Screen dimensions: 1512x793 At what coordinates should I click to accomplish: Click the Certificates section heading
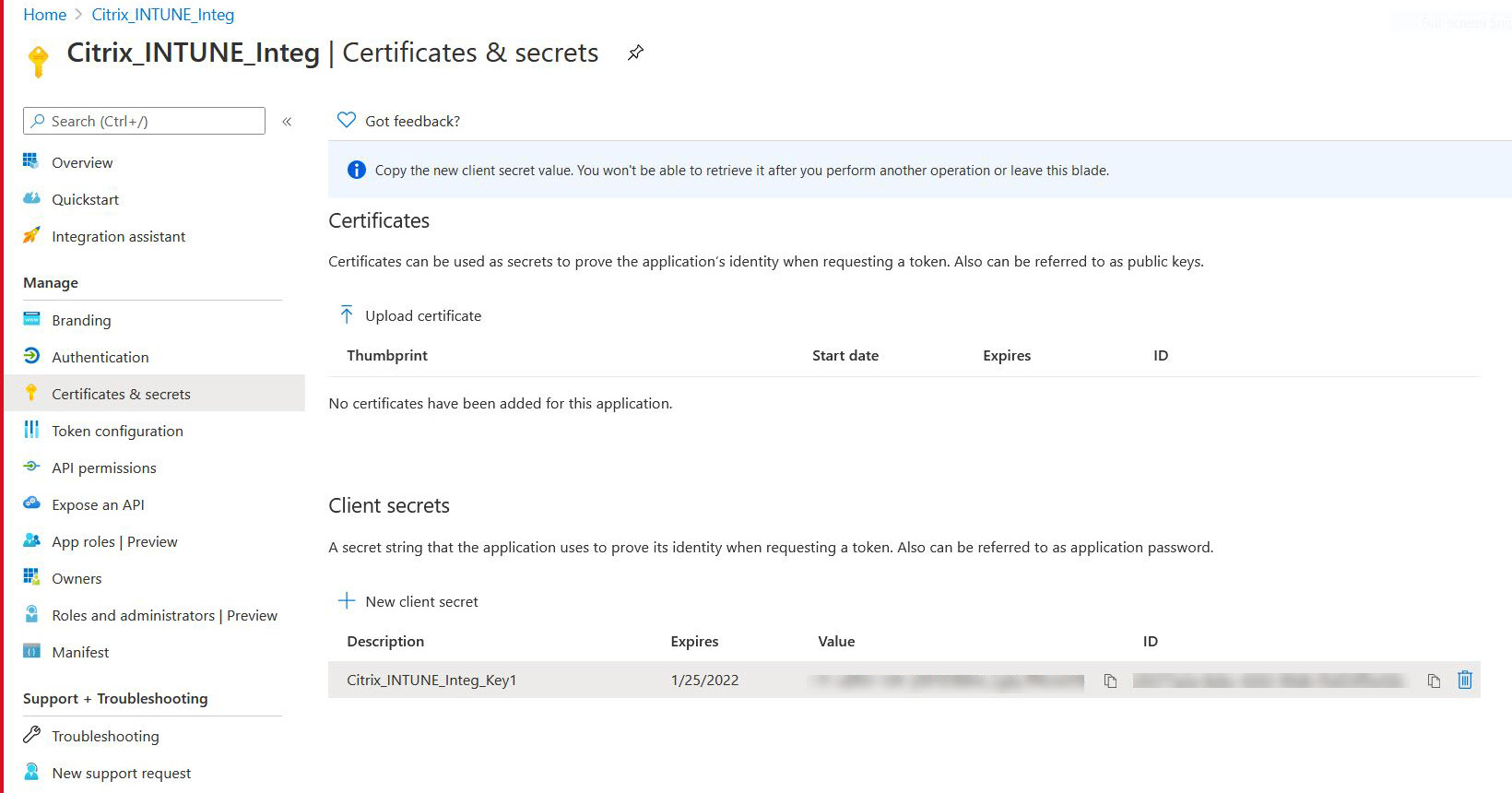tap(379, 220)
